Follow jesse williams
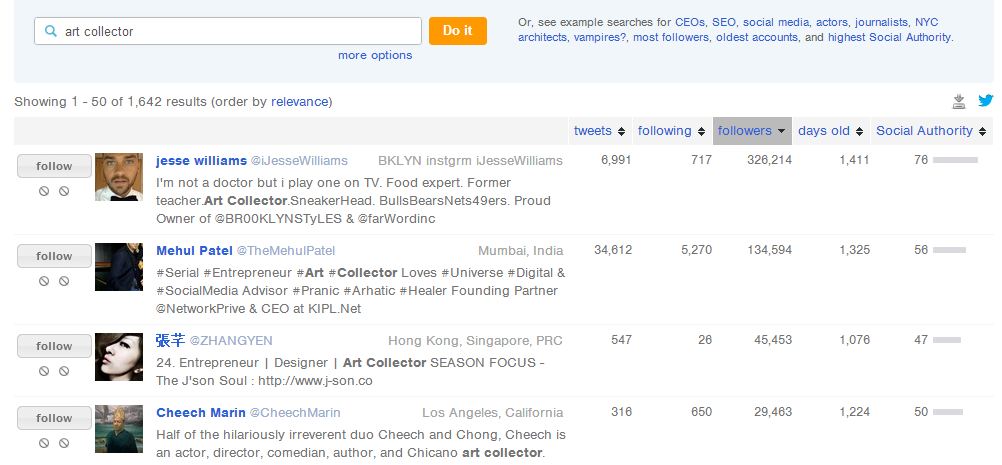 pos(54,166)
